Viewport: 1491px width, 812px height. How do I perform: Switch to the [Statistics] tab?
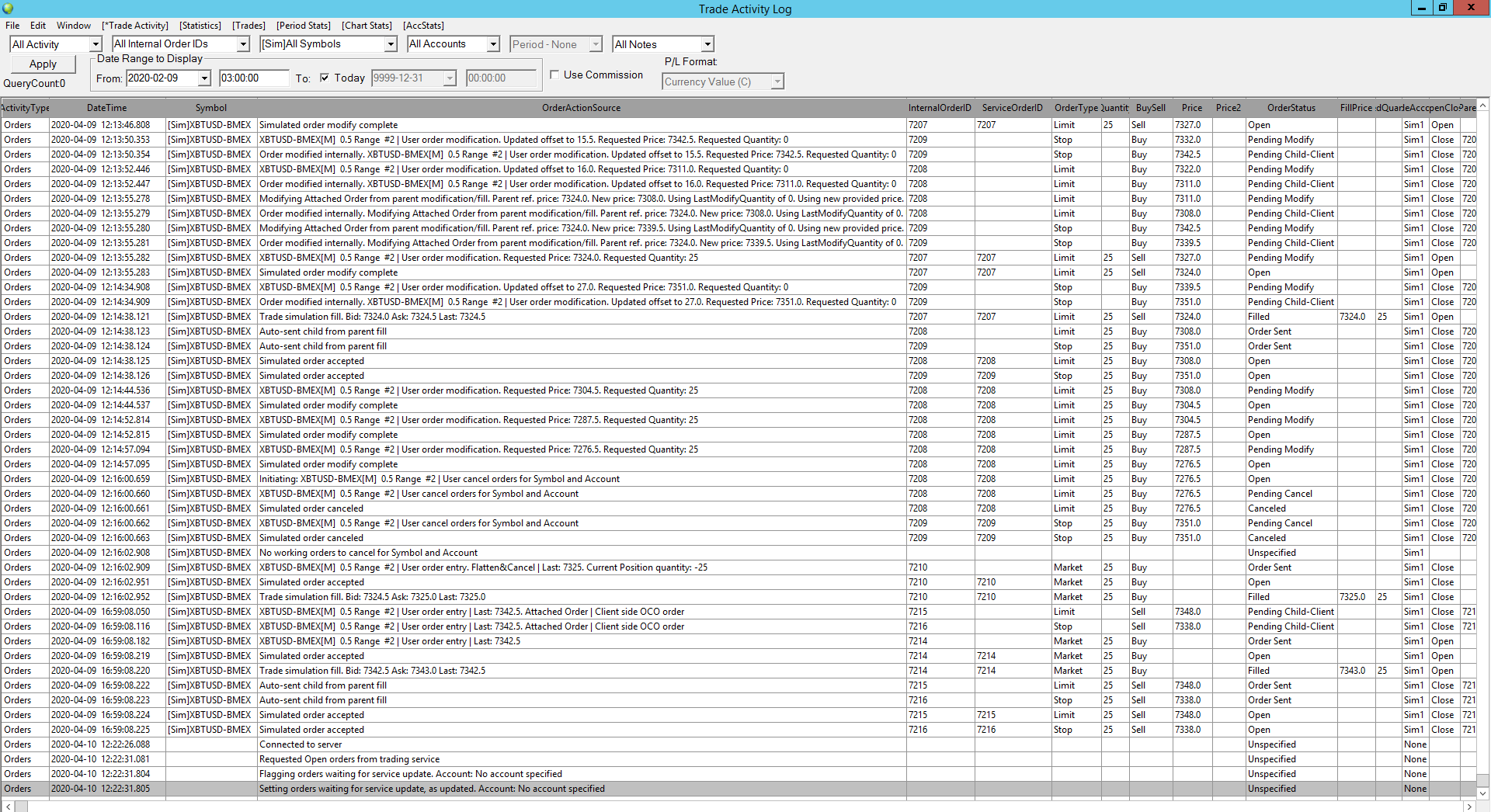click(200, 26)
